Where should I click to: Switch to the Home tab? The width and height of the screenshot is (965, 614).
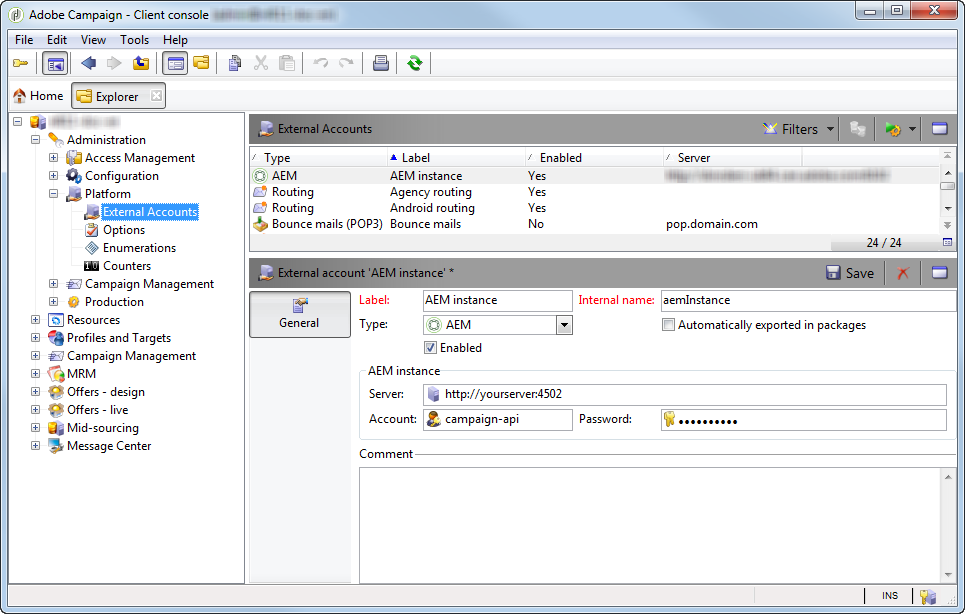[38, 96]
